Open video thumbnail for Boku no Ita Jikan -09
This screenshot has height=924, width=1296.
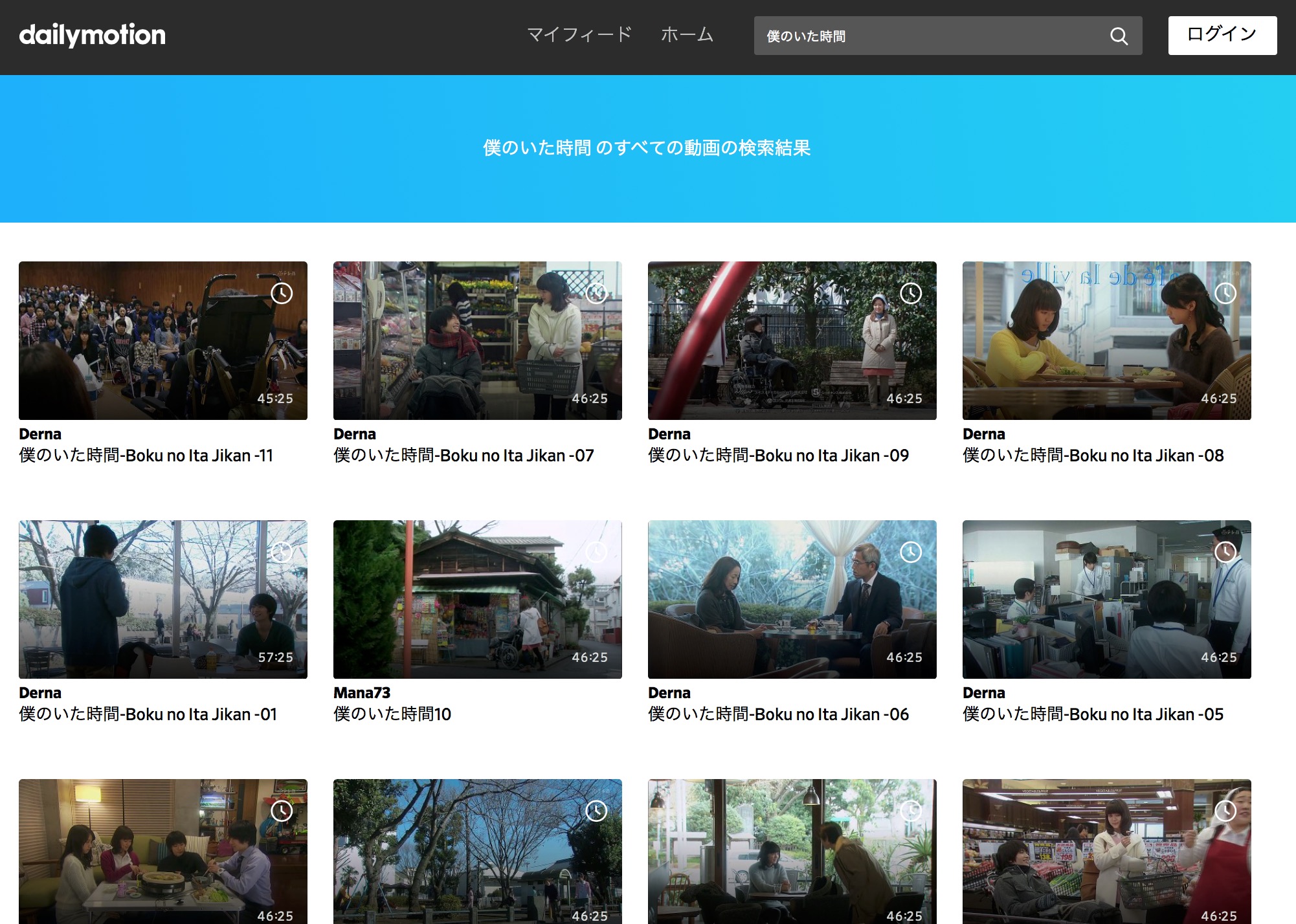coord(792,341)
